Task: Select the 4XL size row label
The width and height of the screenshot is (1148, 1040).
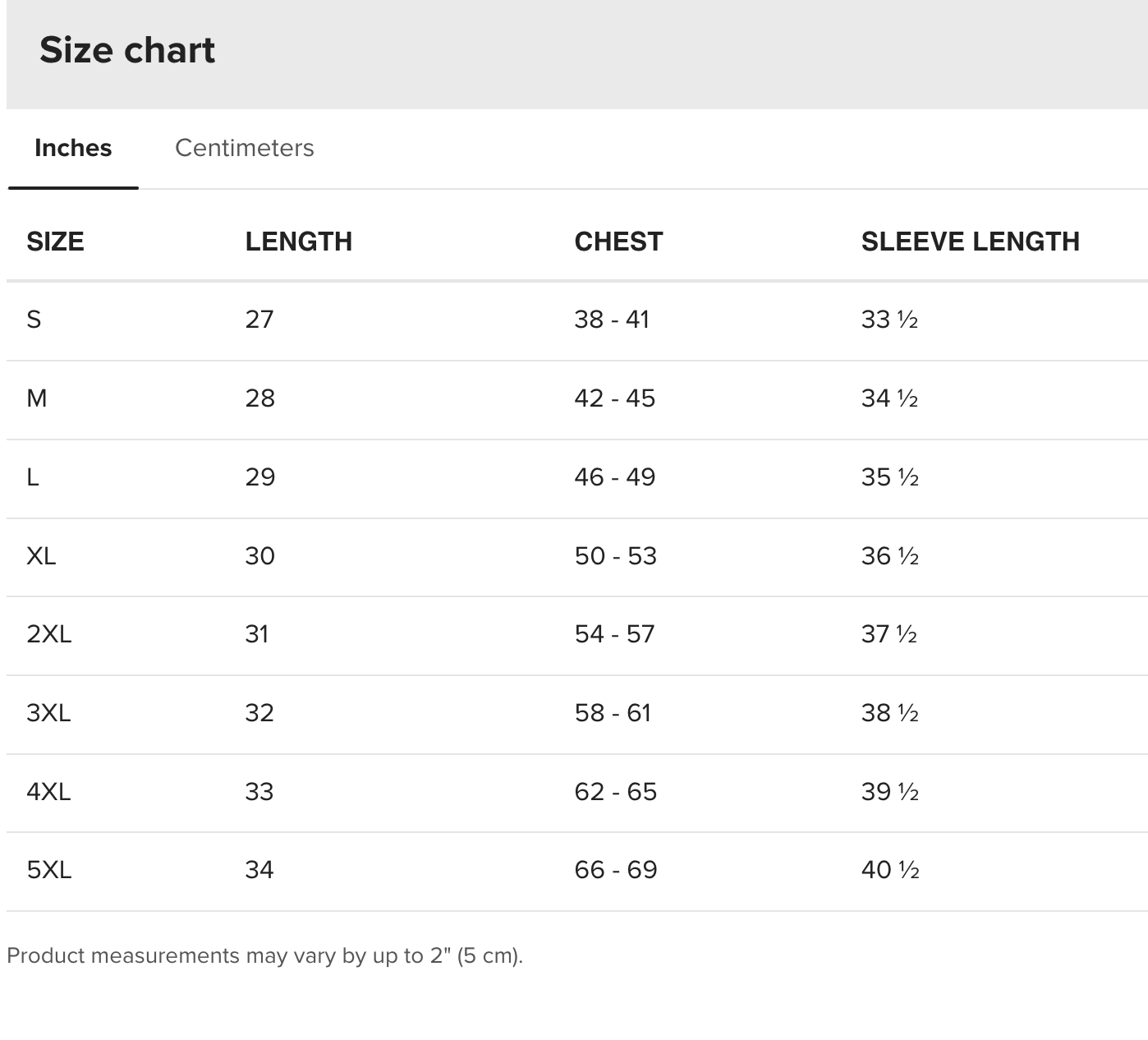Action: pos(48,792)
